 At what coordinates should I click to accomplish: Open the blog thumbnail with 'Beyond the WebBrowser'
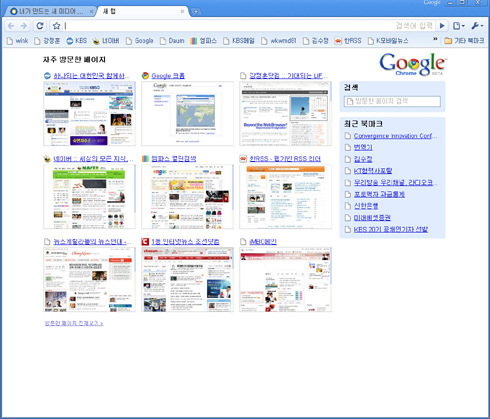point(285,114)
